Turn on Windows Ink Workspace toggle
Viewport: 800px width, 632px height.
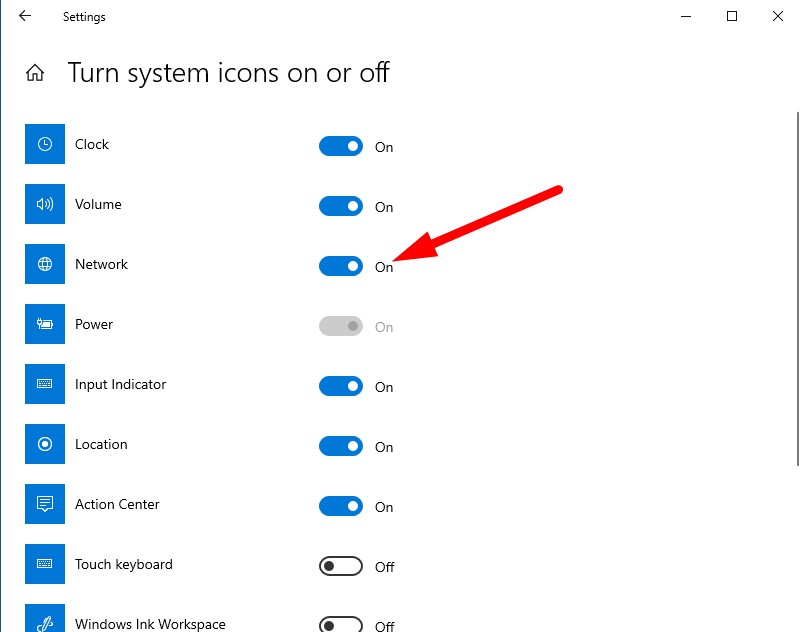(x=340, y=625)
